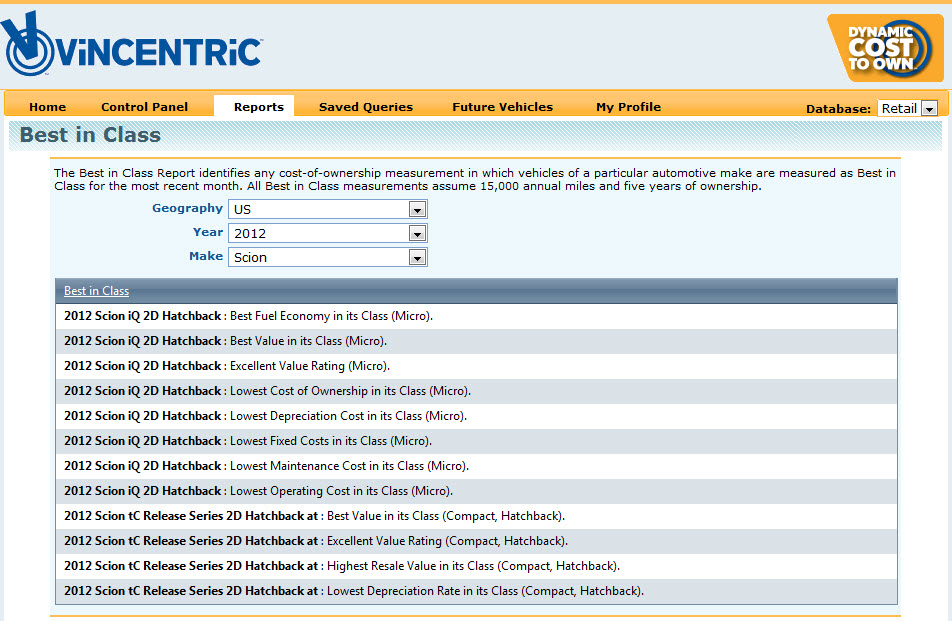952x621 pixels.
Task: Expand the Geography dropdown arrow
Action: point(416,209)
